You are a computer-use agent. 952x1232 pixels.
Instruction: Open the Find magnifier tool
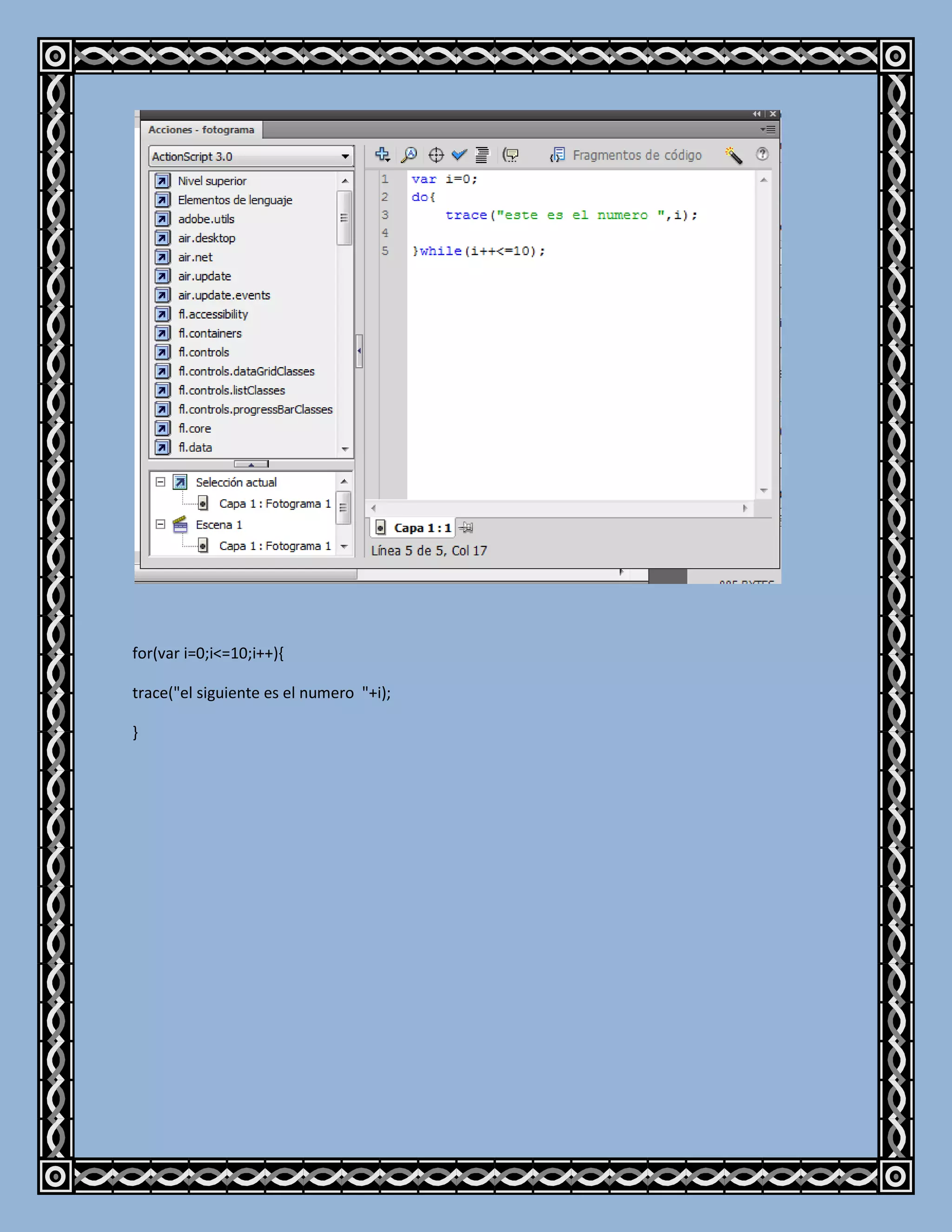coord(409,154)
